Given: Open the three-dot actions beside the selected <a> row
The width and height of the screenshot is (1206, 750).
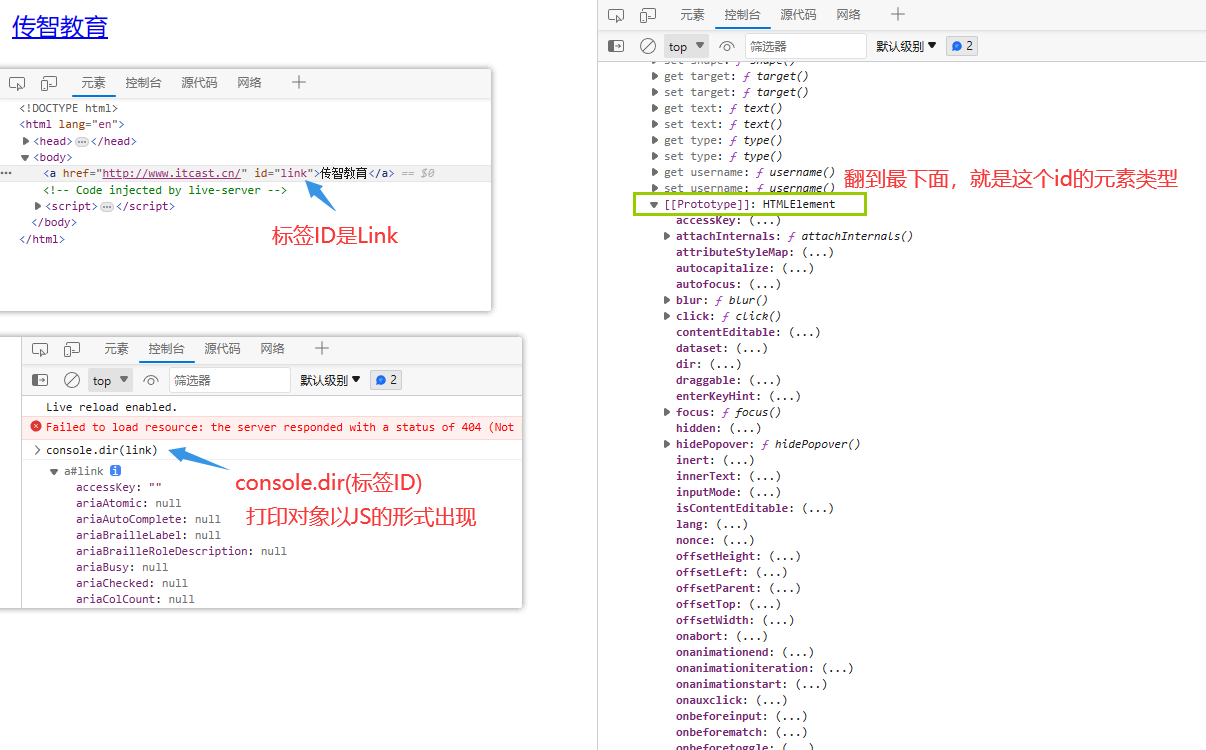Looking at the screenshot, I should pyautogui.click(x=5, y=173).
